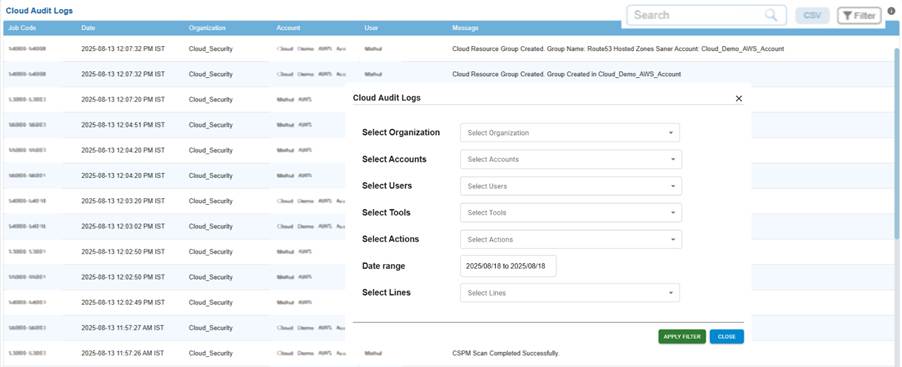Click the Date range field
902x367 pixels.
tap(509, 266)
